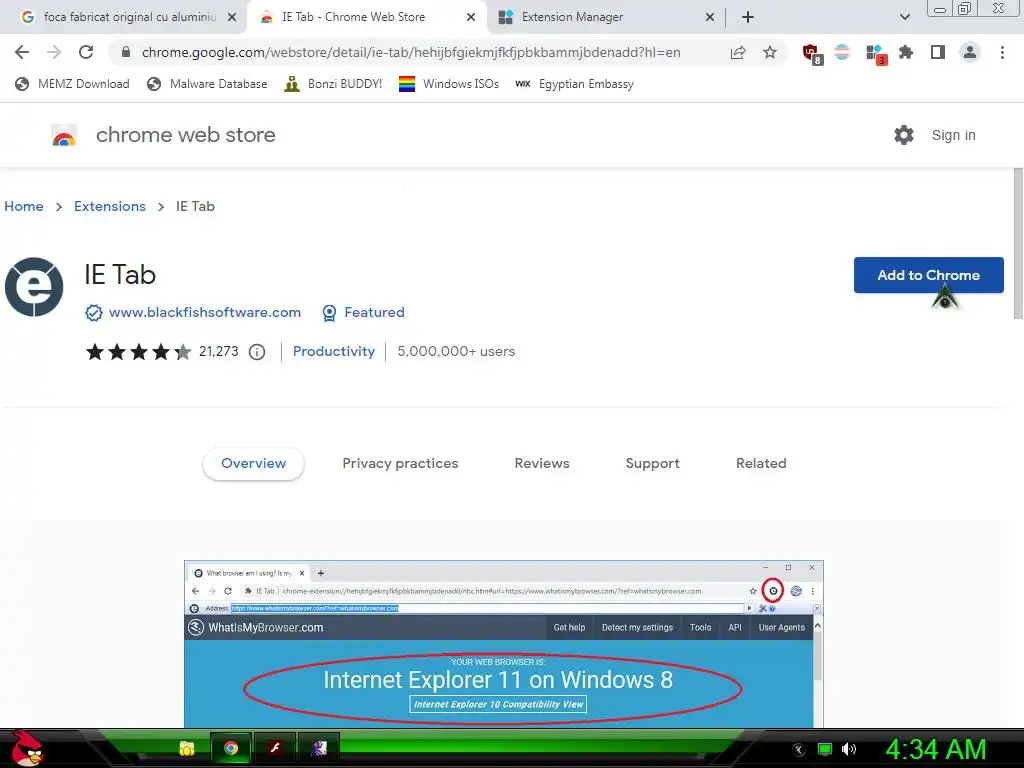The image size is (1024, 768).
Task: Click the lock icon in address bar
Action: [x=126, y=52]
